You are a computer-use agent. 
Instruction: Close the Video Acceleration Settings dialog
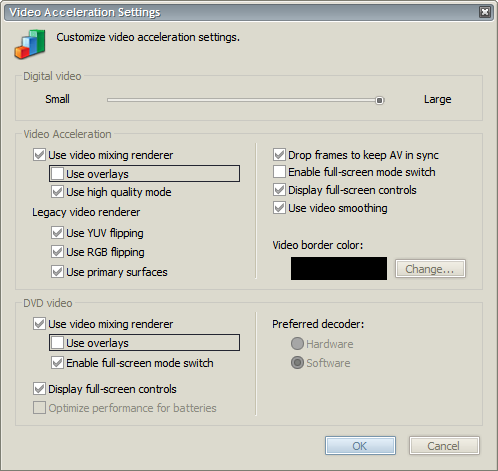(x=485, y=12)
